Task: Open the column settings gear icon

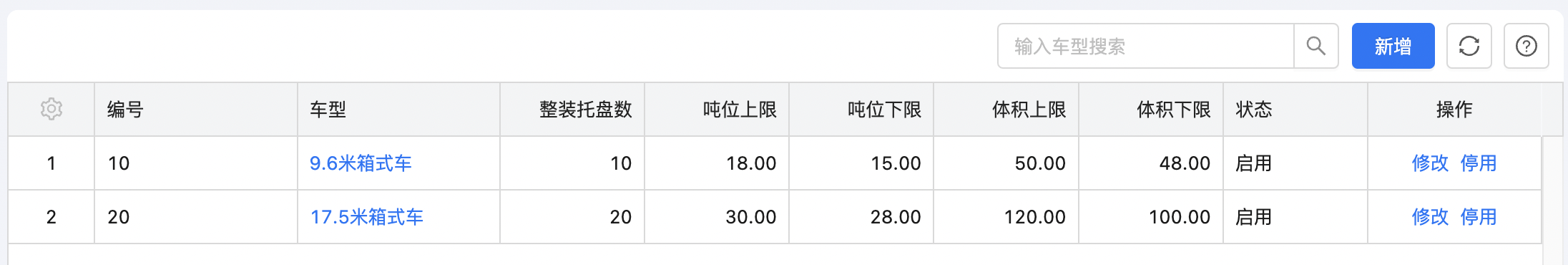Action: (x=52, y=109)
